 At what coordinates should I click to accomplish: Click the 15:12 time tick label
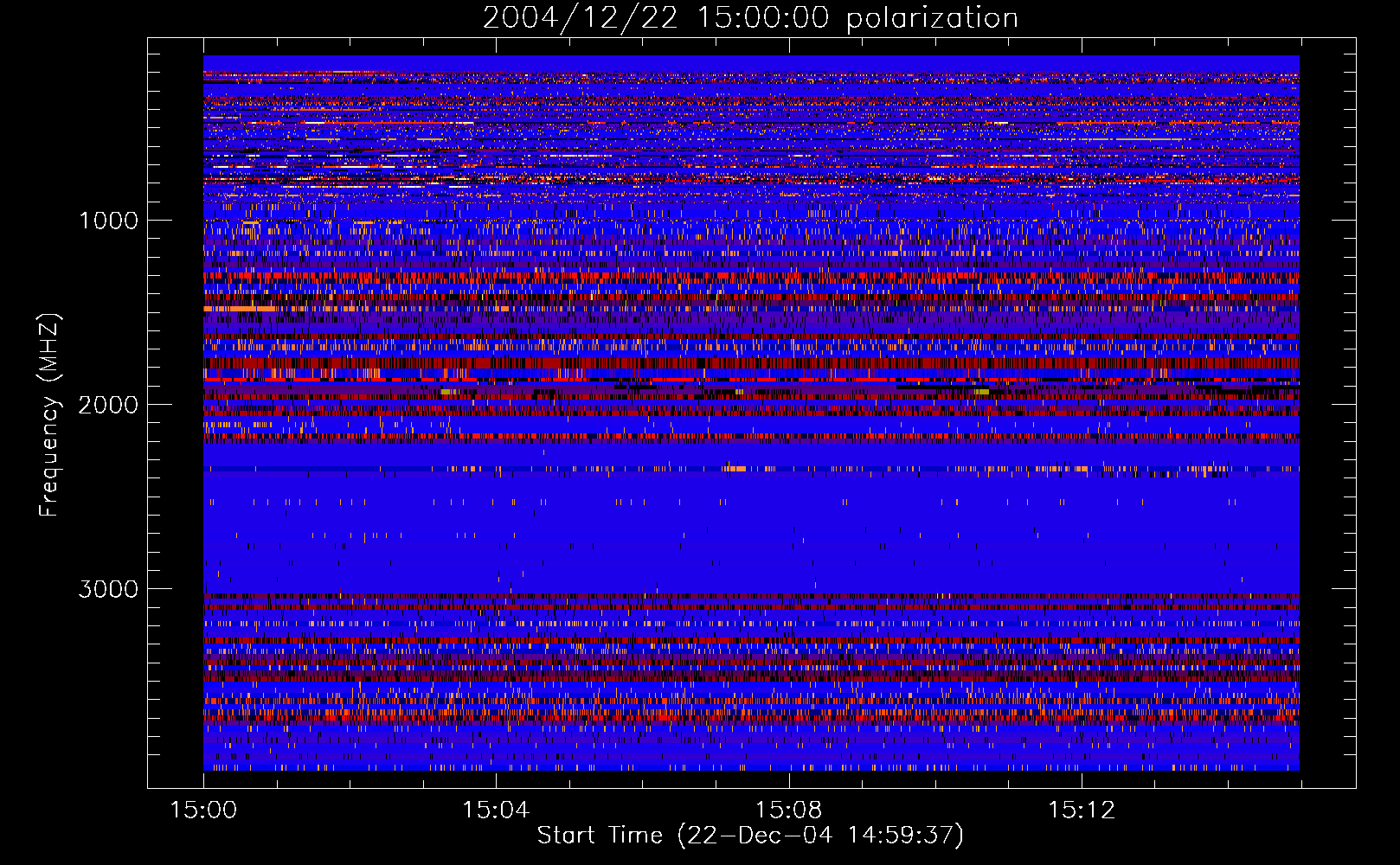tap(1082, 811)
